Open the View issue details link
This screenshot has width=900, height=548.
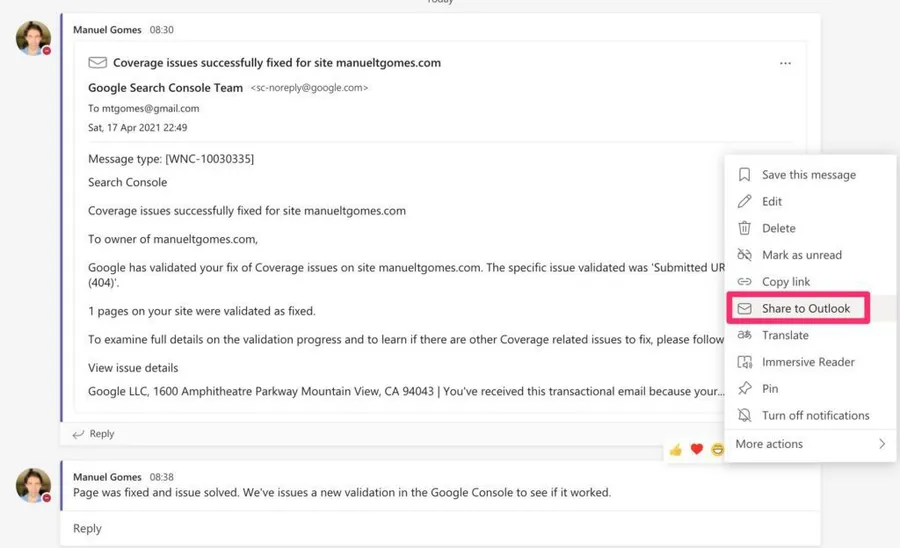(133, 368)
